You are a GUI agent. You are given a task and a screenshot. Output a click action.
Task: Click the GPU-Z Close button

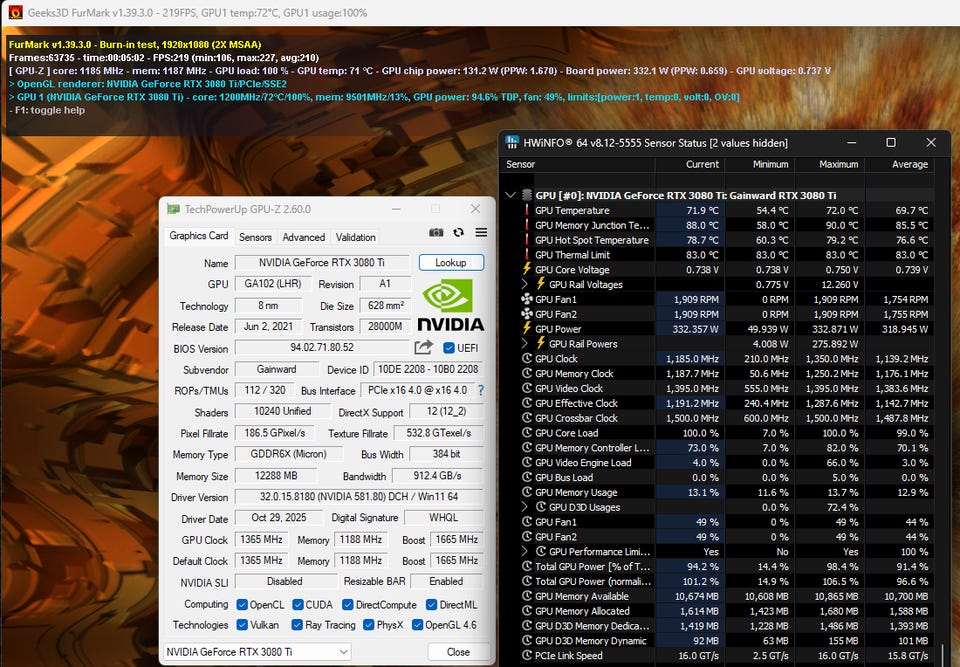459,652
